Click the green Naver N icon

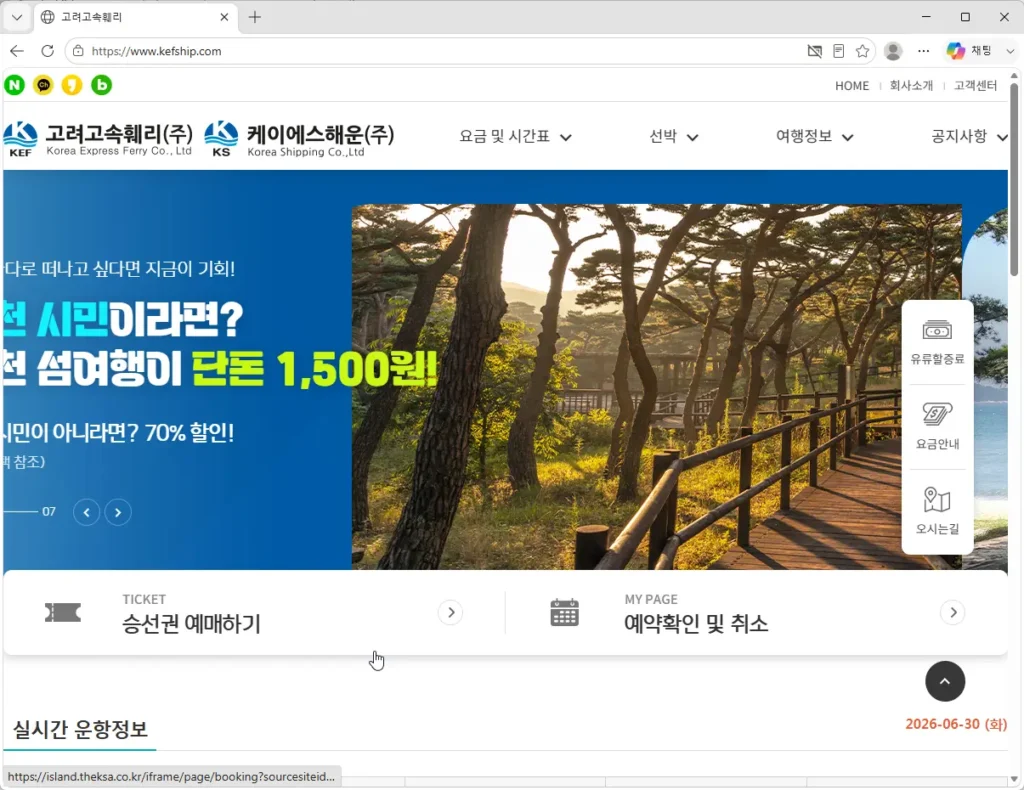[14, 85]
